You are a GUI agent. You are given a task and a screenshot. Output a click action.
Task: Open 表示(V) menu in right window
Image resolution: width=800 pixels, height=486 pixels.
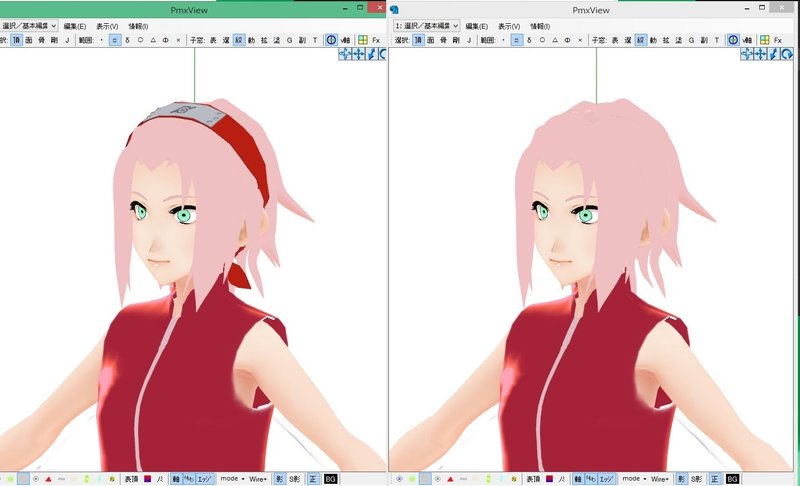pos(509,26)
